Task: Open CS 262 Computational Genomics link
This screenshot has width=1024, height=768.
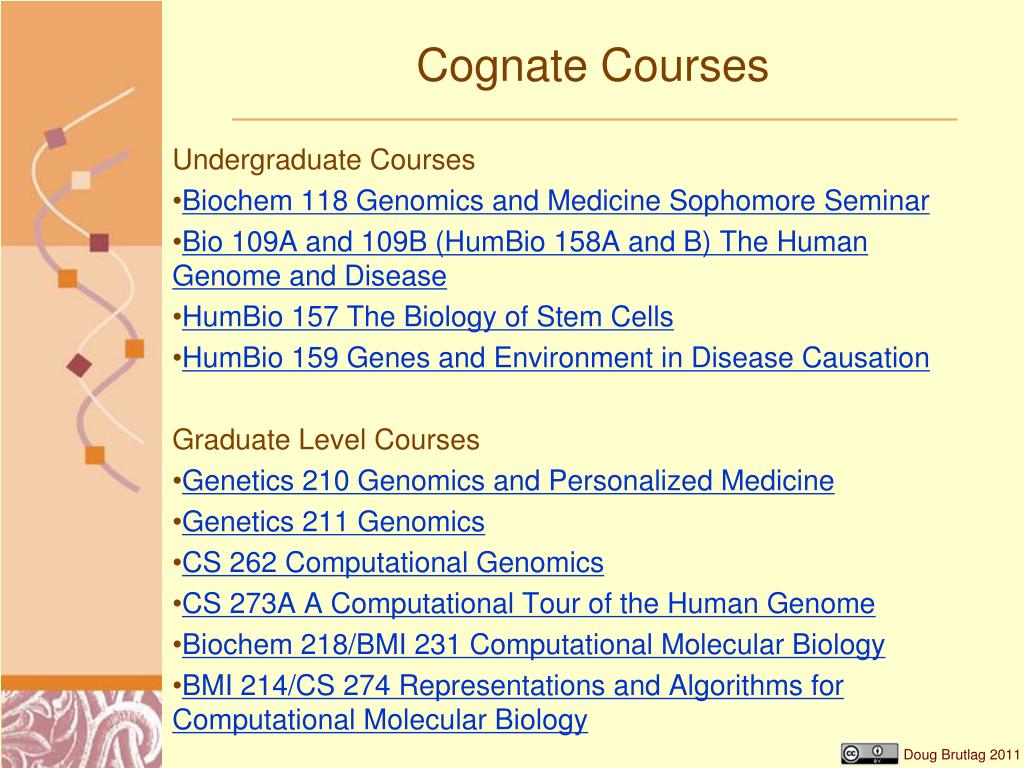Action: [393, 563]
